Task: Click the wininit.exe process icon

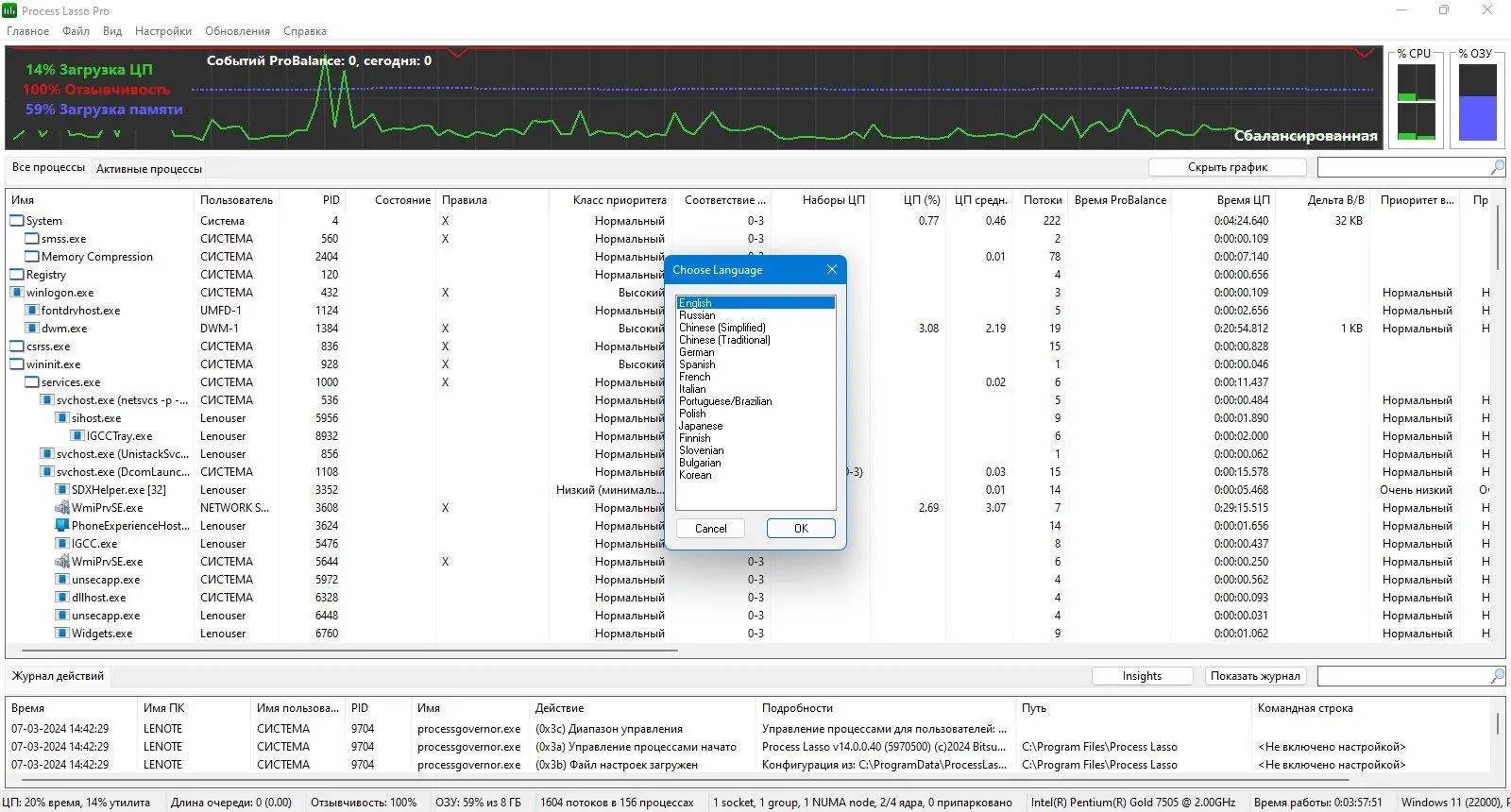Action: [x=17, y=364]
